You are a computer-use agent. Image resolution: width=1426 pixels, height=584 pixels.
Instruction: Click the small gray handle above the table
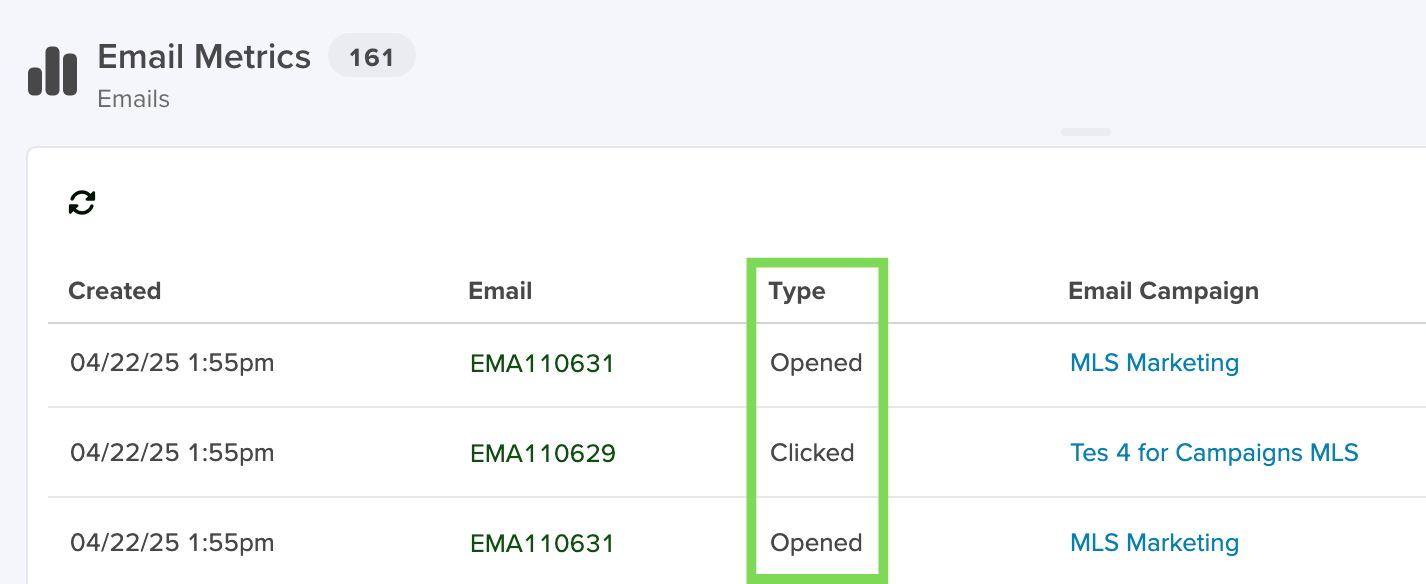[x=1086, y=132]
